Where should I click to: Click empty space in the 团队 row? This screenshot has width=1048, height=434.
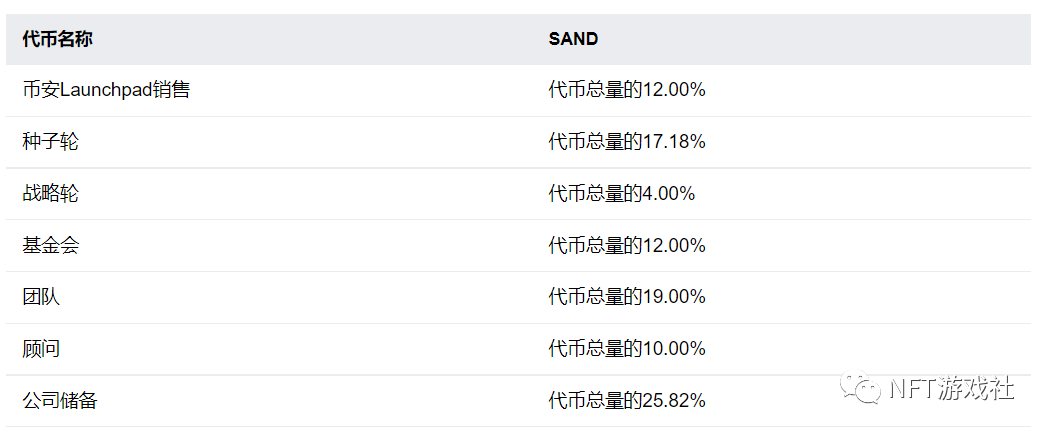pos(300,297)
